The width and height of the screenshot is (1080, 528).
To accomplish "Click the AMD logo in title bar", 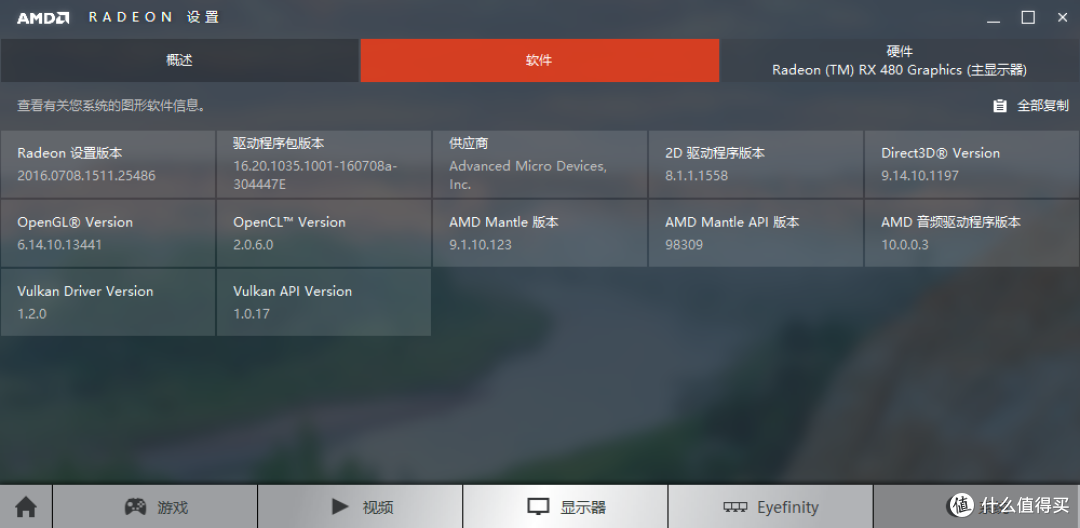I will pos(43,18).
